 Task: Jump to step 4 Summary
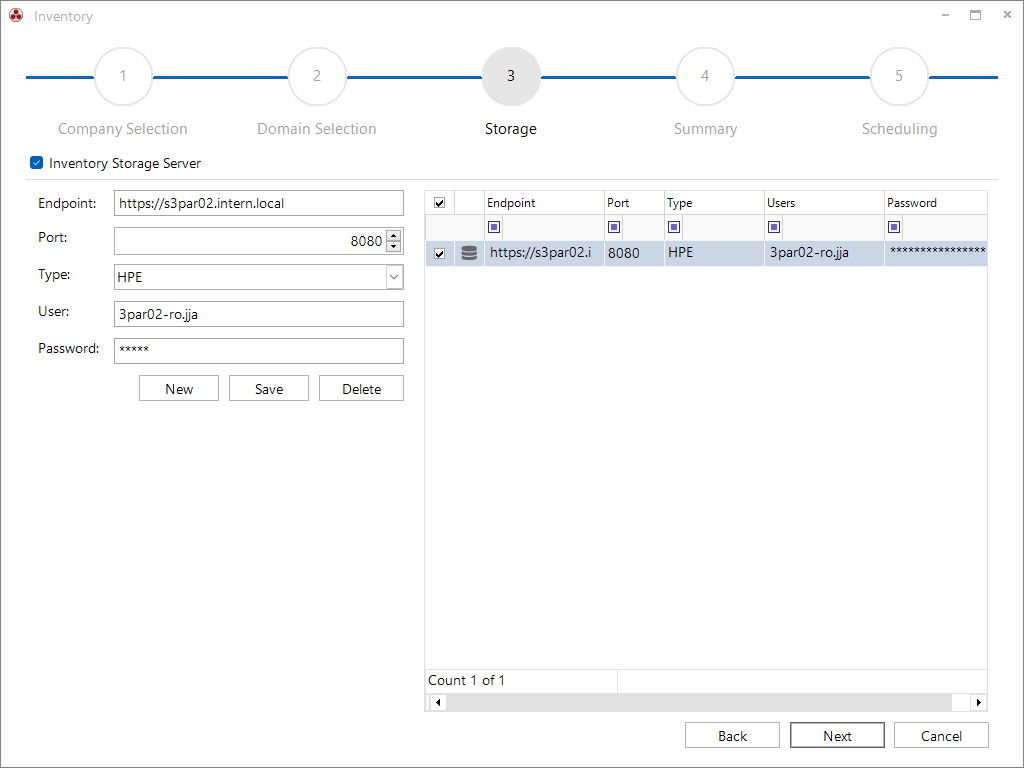click(705, 76)
